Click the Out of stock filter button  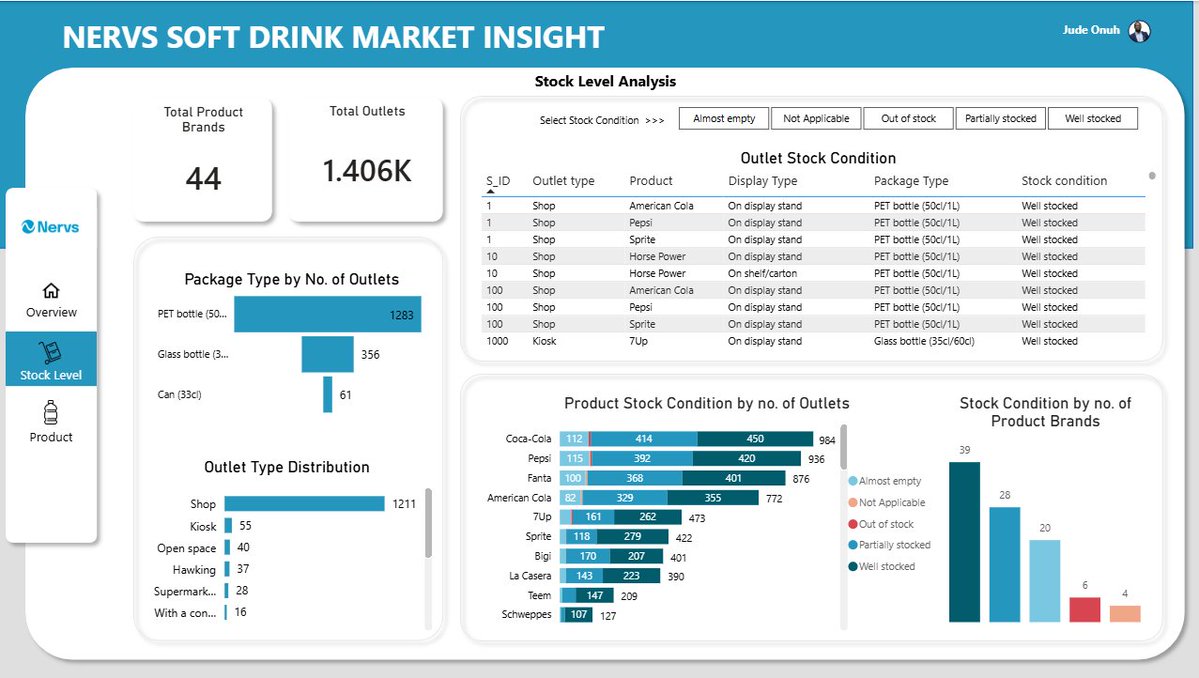point(908,118)
